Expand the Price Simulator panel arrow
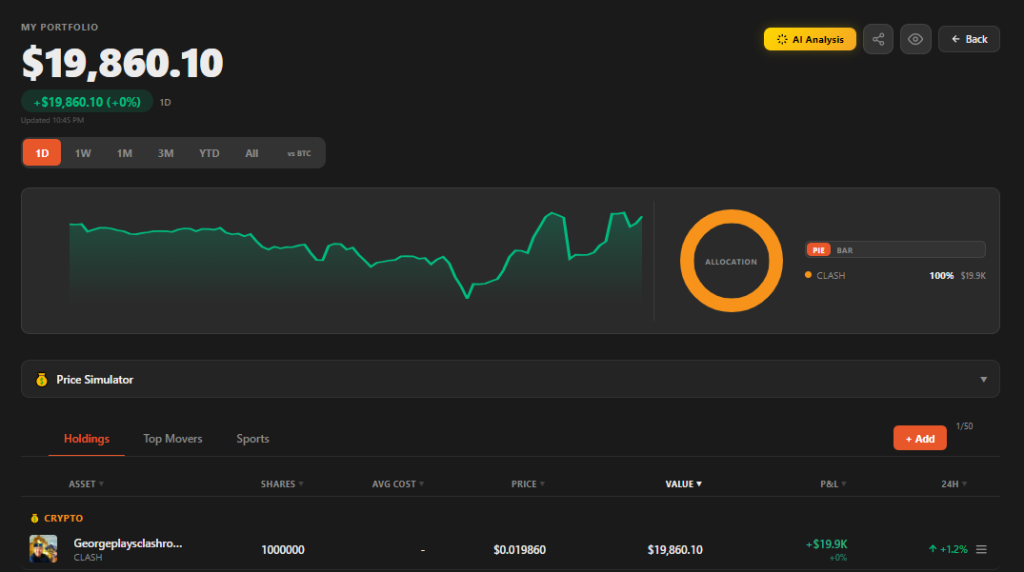The image size is (1024, 572). [x=983, y=380]
